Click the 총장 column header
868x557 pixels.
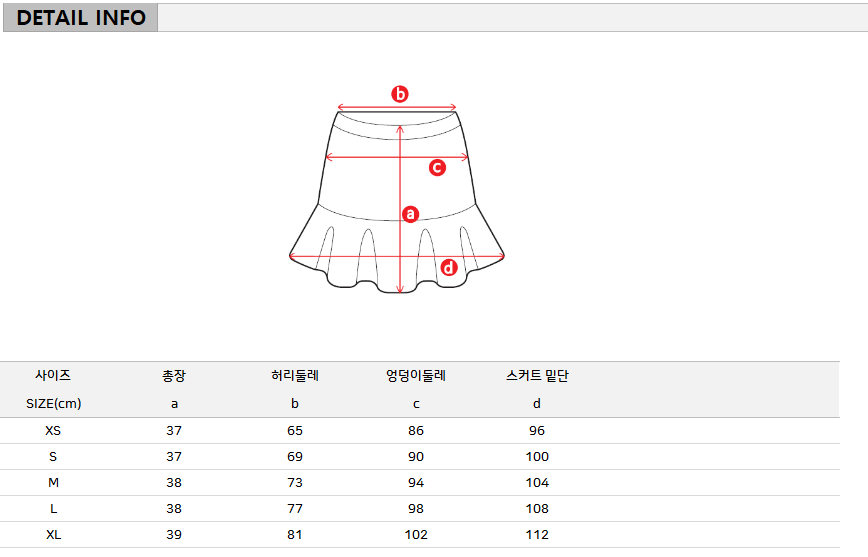[174, 376]
